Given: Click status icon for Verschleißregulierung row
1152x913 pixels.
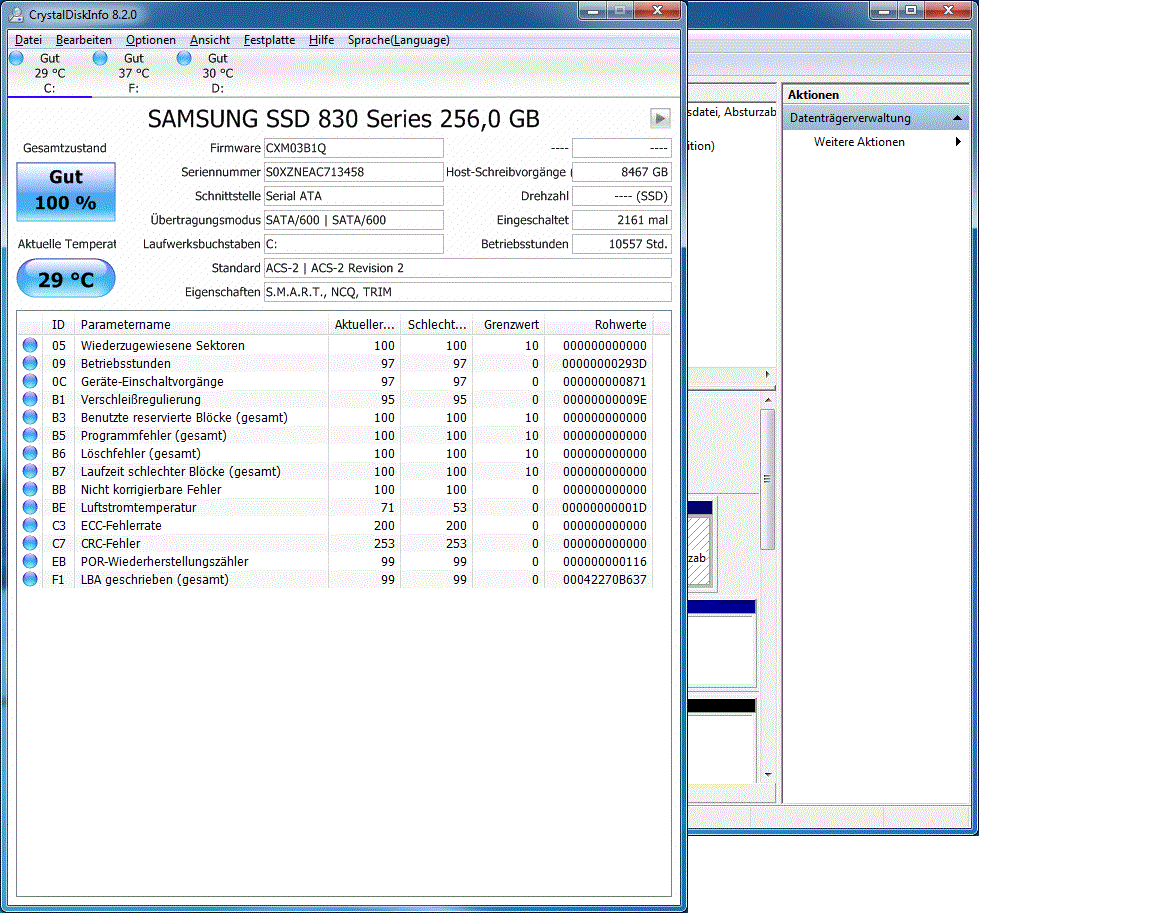Looking at the screenshot, I should [30, 399].
